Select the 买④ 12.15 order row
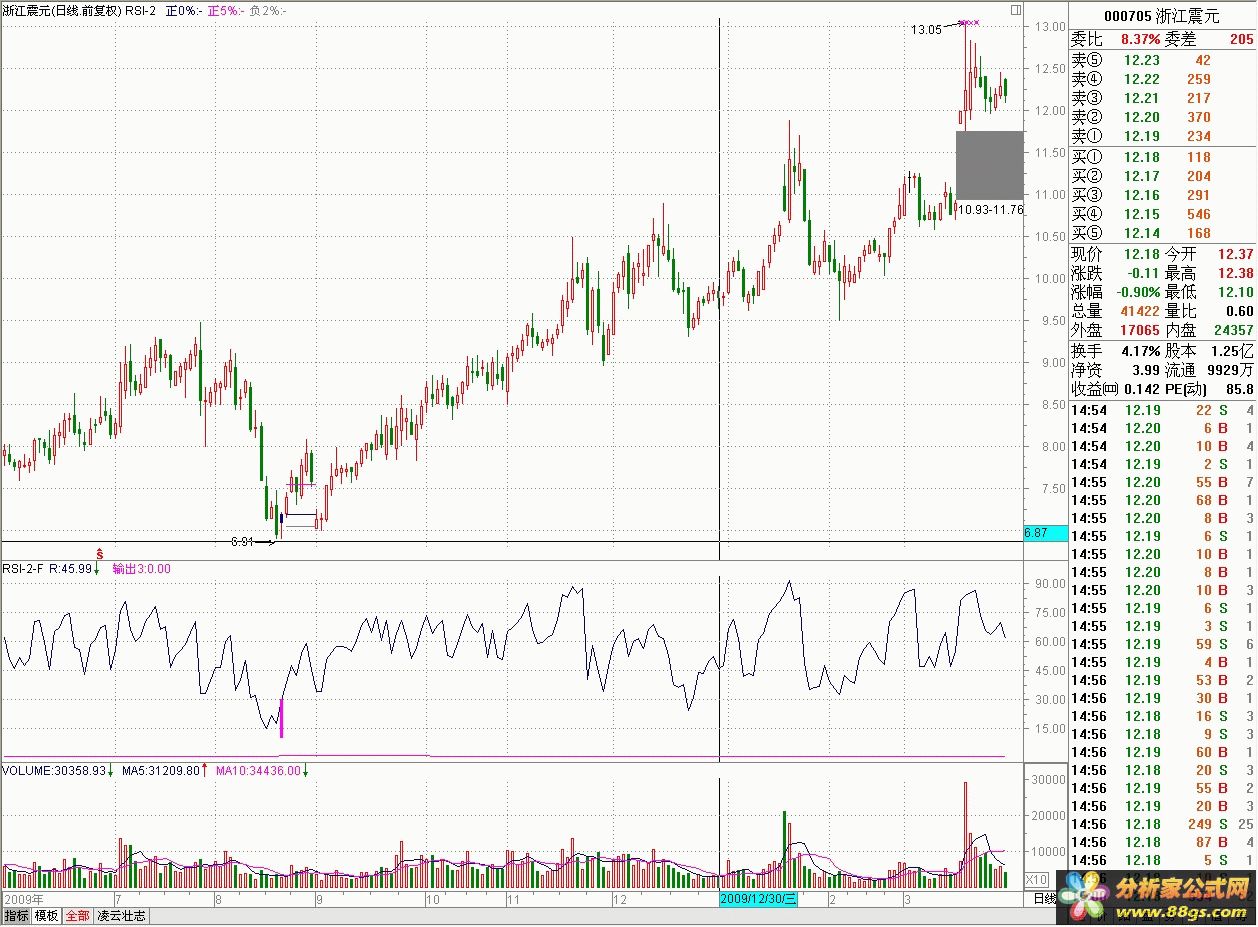 pos(1162,214)
